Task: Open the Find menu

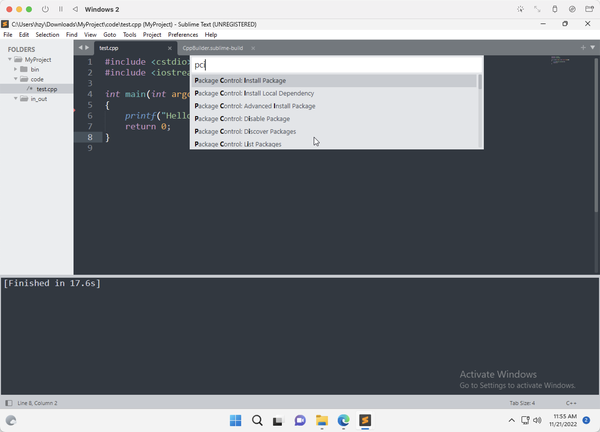Action: pos(72,35)
